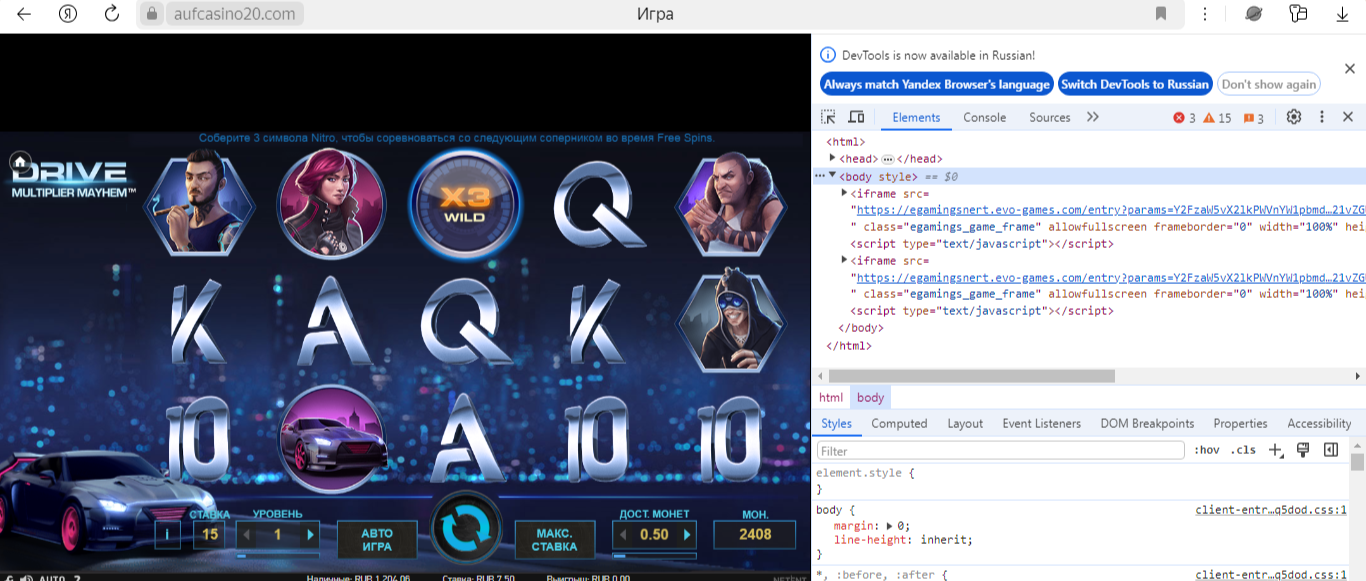The height and width of the screenshot is (581, 1366).
Task: Click the level slider bar under УРОВЕНЬ
Action: [278, 554]
